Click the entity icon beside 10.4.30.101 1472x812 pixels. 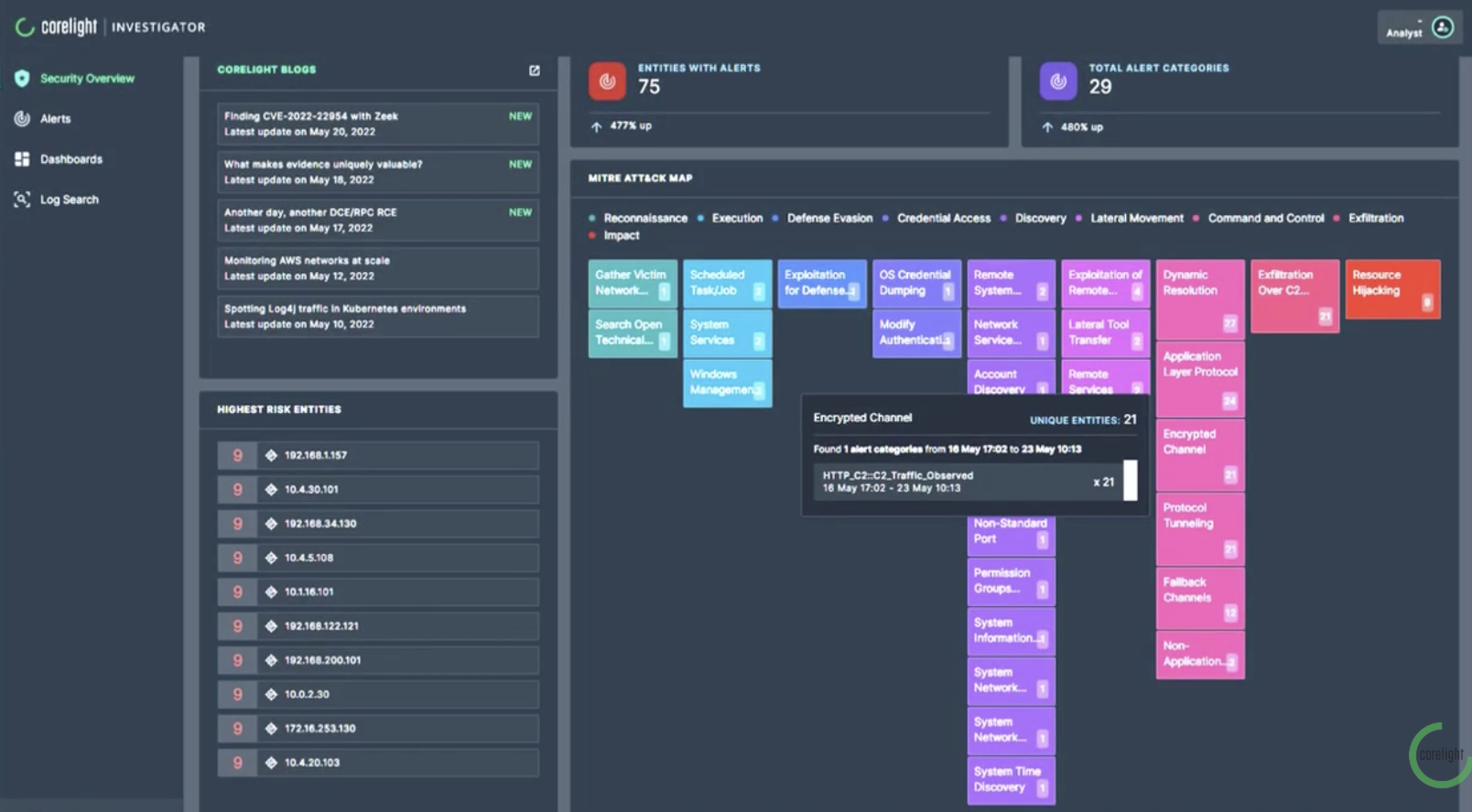[271, 490]
